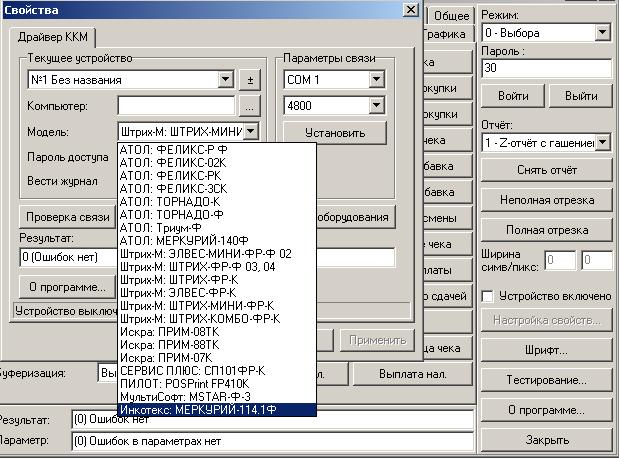Select Искра: ПРИМ-88ТК model

click(x=217, y=345)
